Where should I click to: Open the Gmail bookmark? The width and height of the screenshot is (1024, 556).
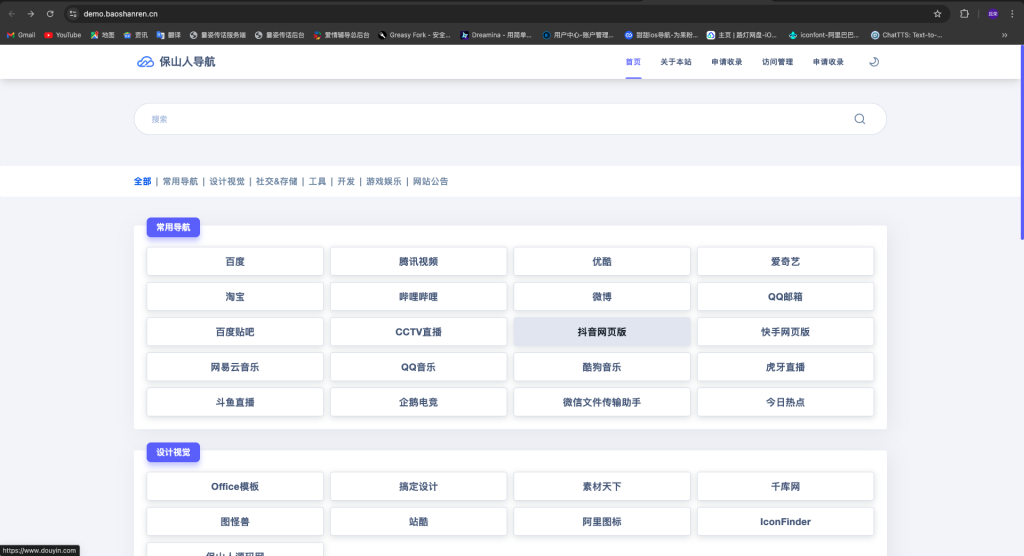click(x=21, y=35)
